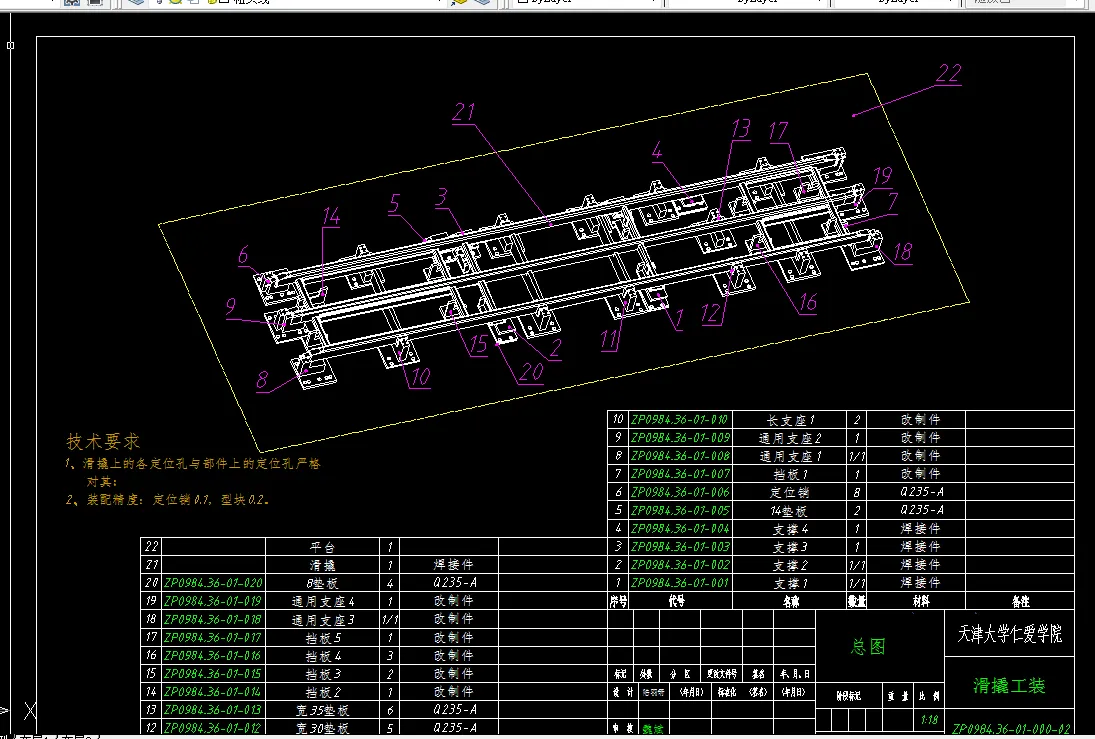Select the 总图 title text
1095x739 pixels.
pyautogui.click(x=869, y=646)
